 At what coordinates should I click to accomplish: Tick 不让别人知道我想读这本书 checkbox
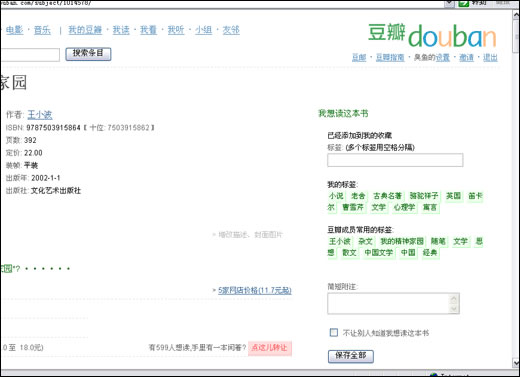tap(333, 332)
